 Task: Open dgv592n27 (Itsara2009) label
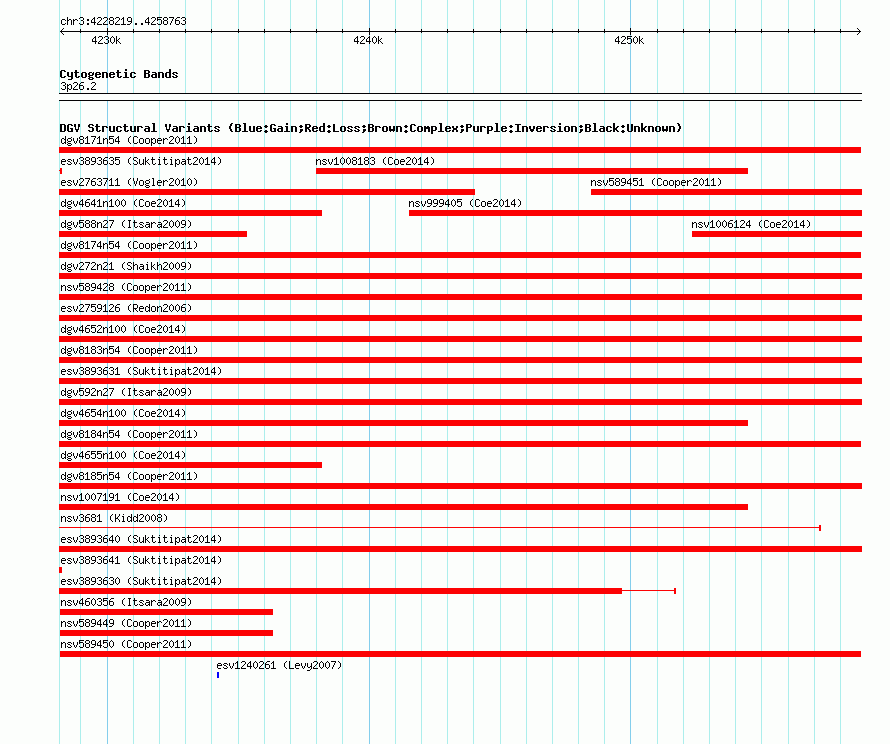coord(126,392)
